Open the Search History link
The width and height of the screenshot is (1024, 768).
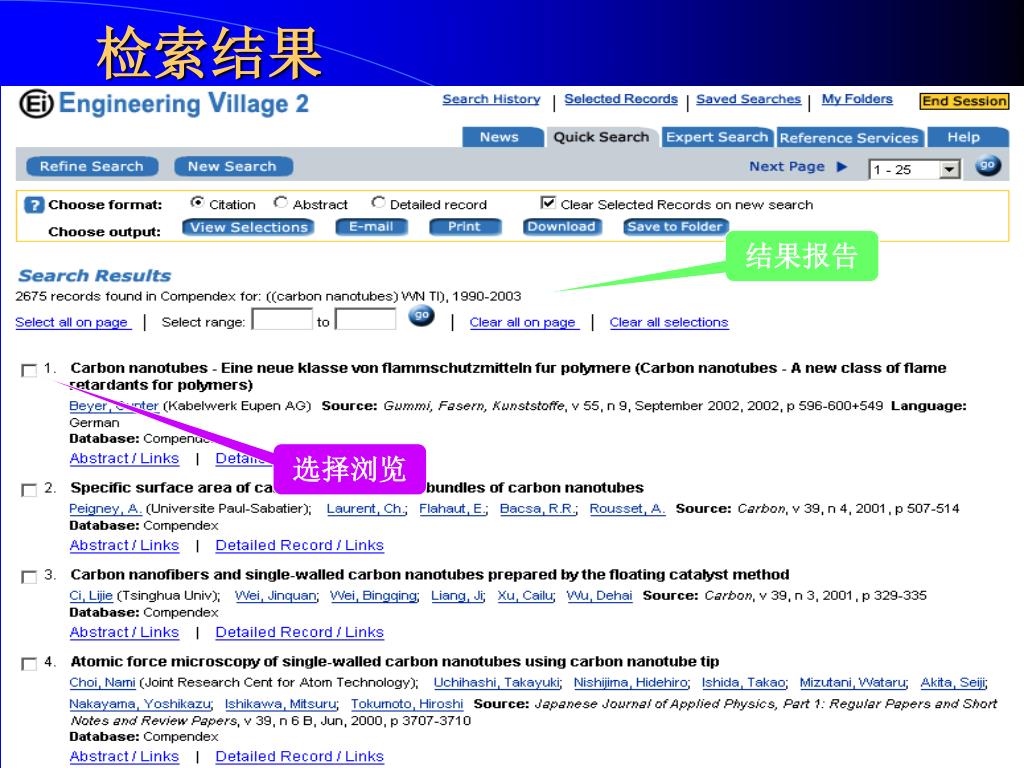(x=491, y=99)
